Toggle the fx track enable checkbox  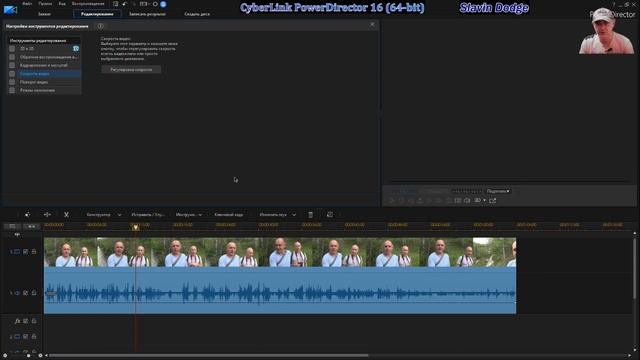[26, 321]
